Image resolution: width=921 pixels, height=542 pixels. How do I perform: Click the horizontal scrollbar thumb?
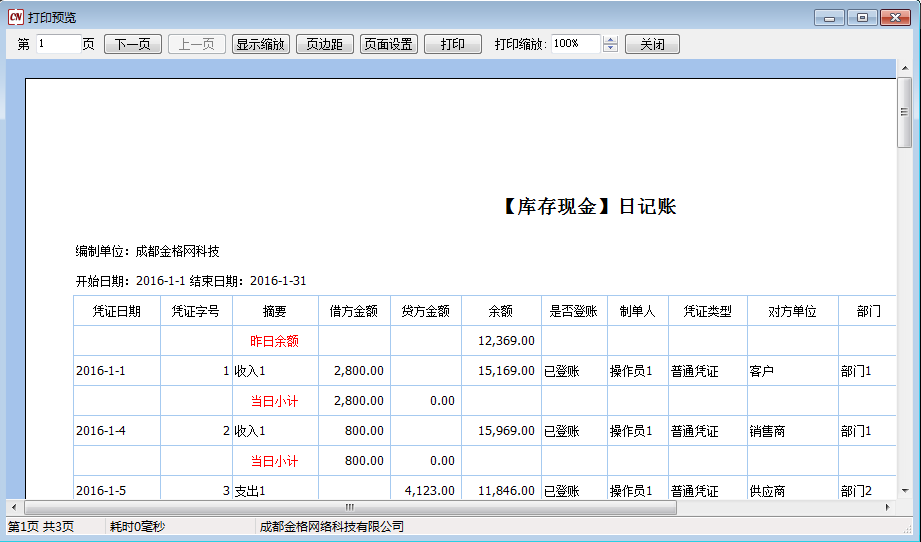pos(350,507)
